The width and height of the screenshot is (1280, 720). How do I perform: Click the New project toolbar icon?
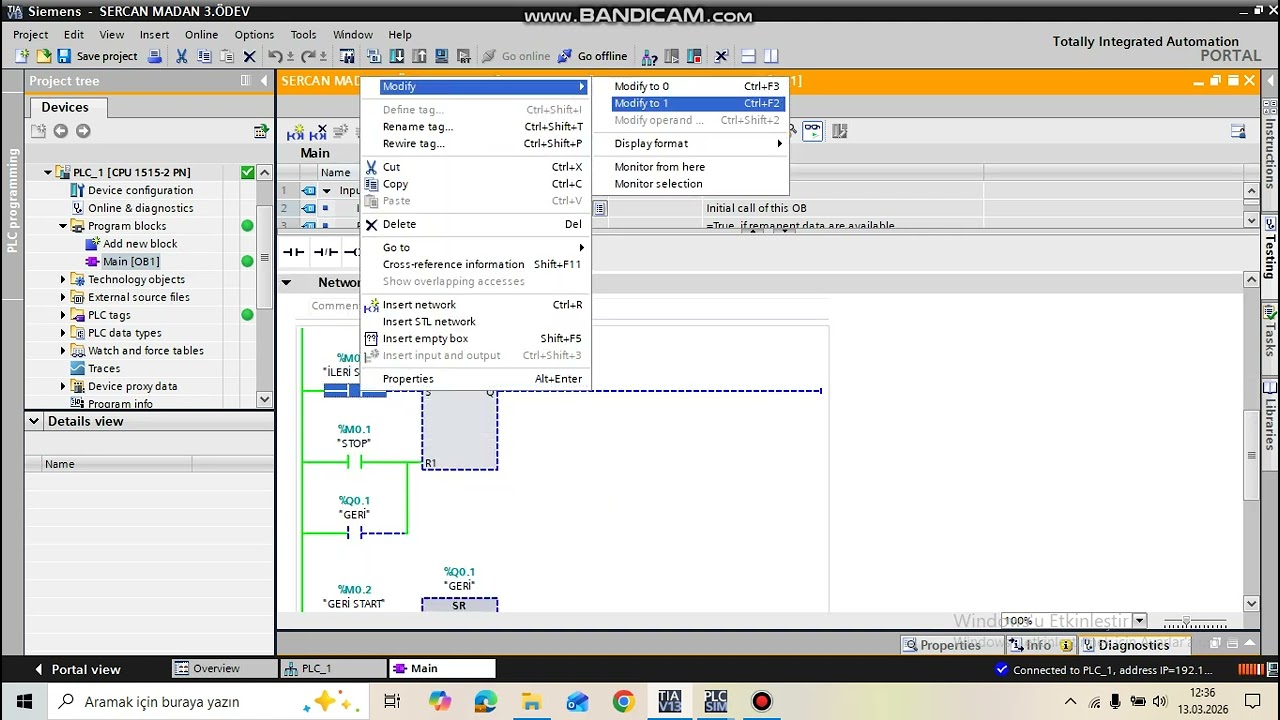click(22, 57)
